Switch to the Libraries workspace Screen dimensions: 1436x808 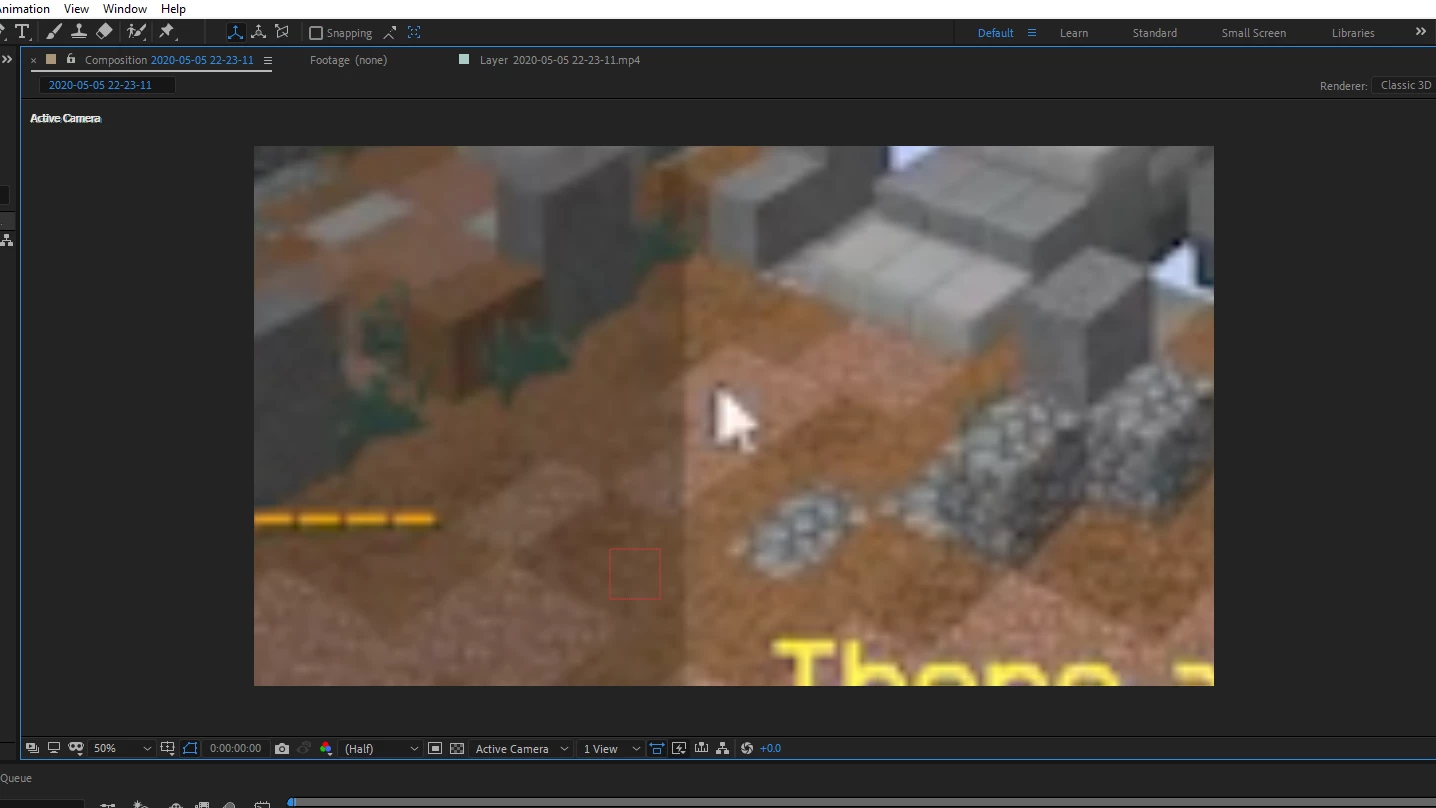click(x=1353, y=33)
